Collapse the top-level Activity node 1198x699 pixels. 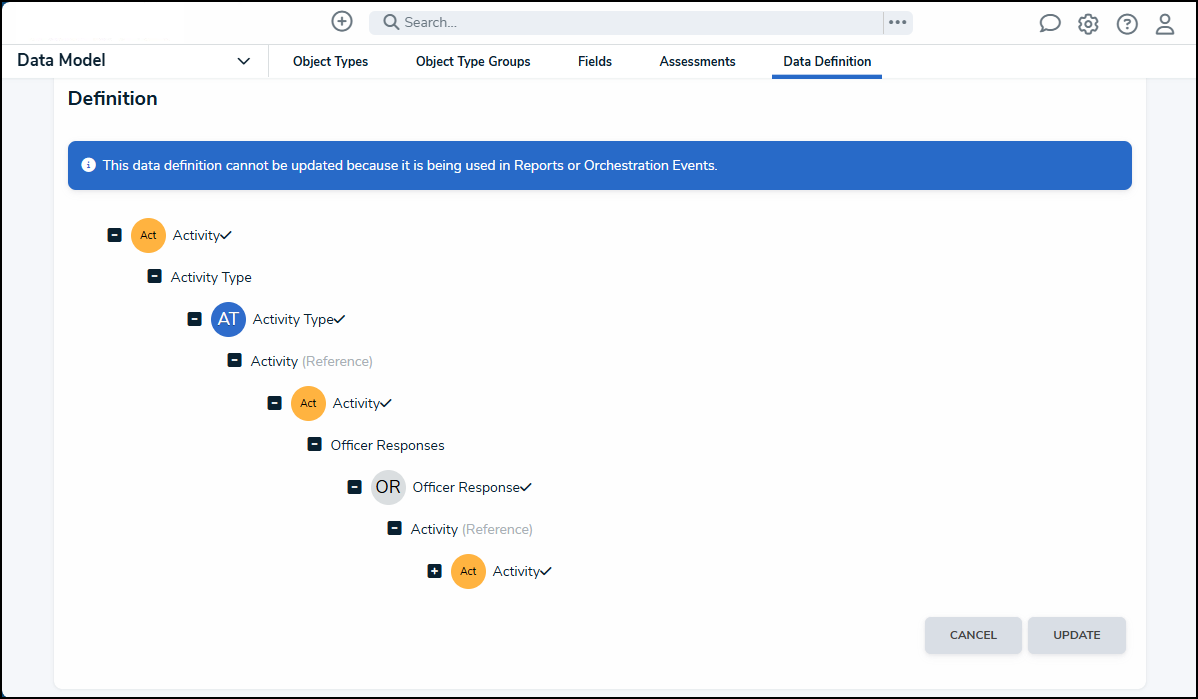115,235
